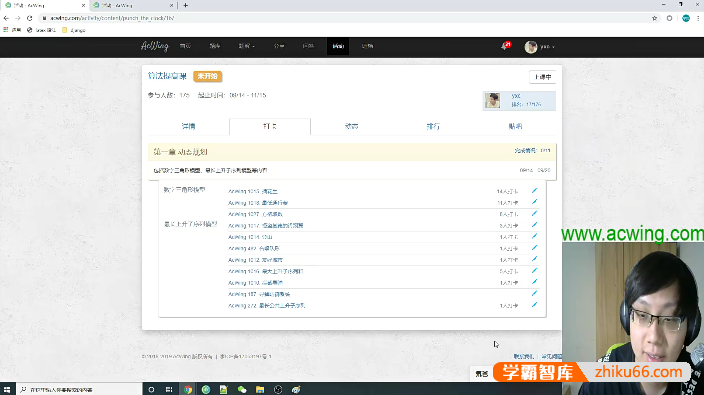The image size is (704, 395).
Task: Click the Windows taskbar search box
Action: tap(79, 389)
